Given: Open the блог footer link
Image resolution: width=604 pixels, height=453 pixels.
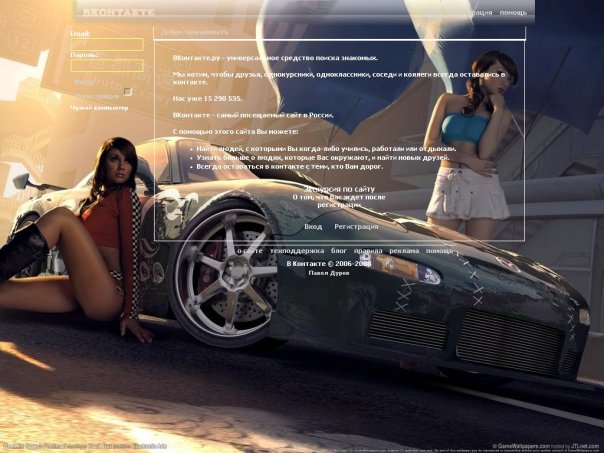Looking at the screenshot, I should click(x=339, y=251).
